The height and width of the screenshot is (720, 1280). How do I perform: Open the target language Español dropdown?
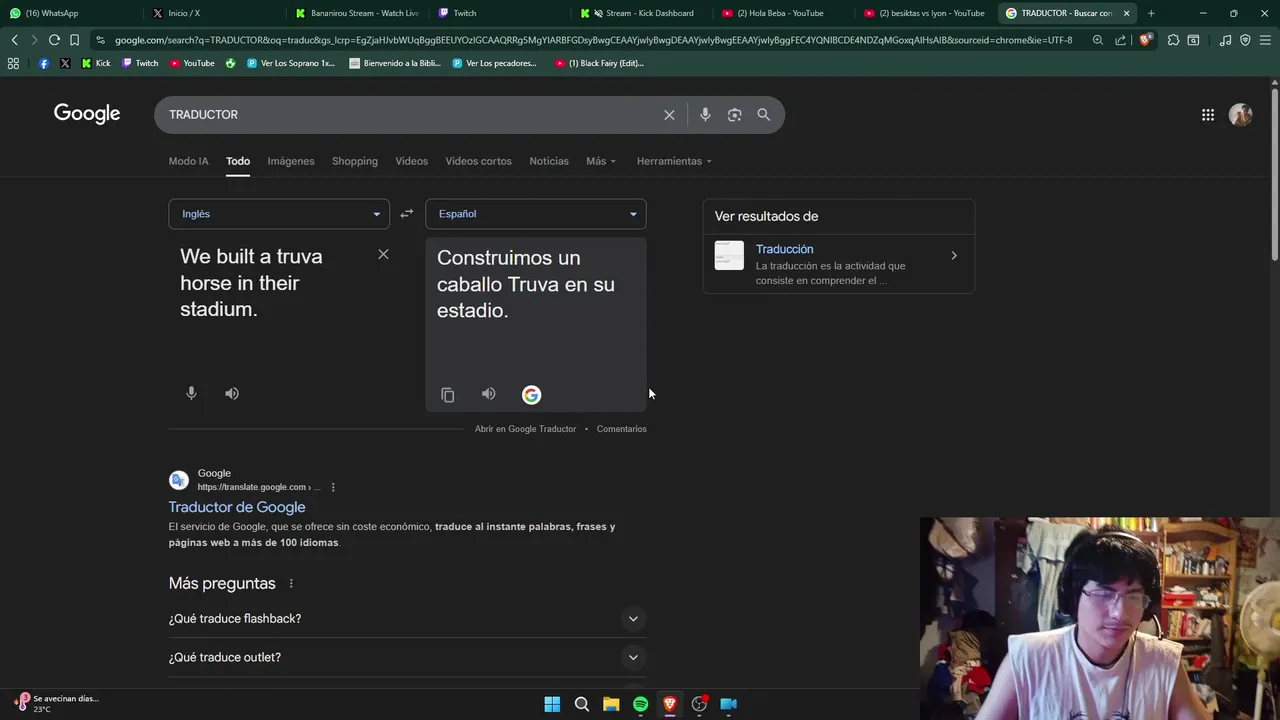[536, 214]
